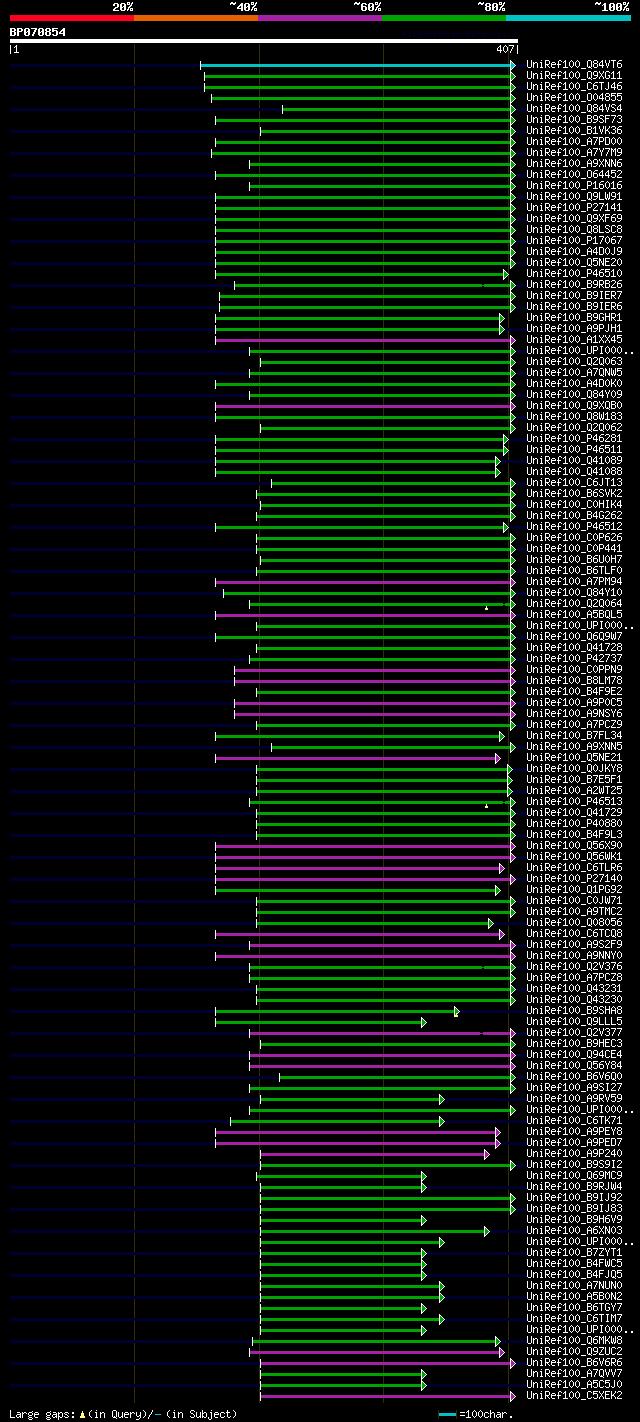Image resolution: width=640 pixels, height=1422 pixels.
Task: Select the UniRef100_Q2Q063 label
Action: point(573,362)
